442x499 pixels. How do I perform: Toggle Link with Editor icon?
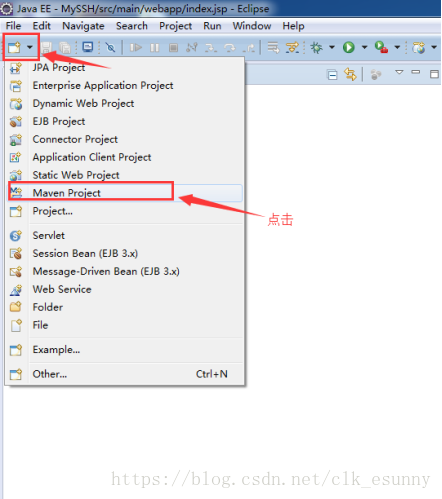(350, 74)
